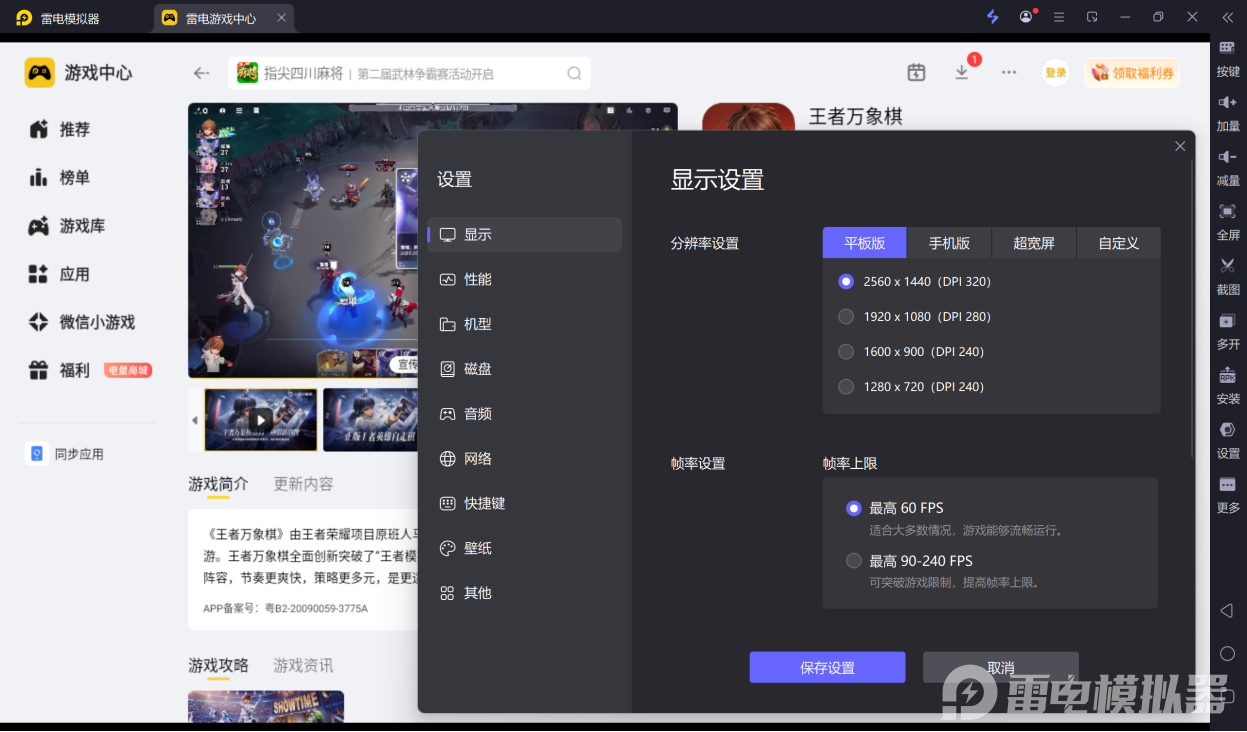Click the Android back triangle button

(1227, 610)
